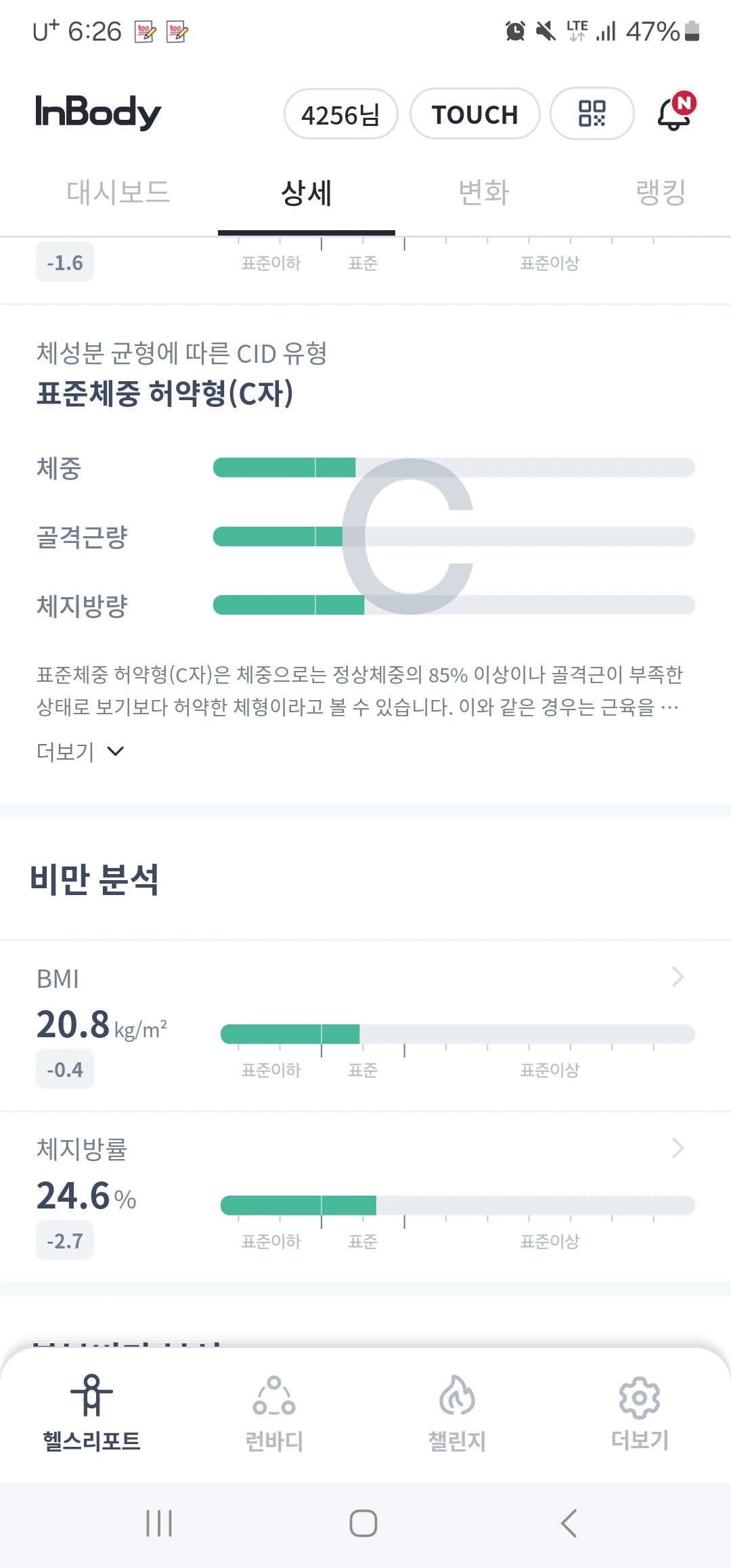Switch to the 랭킹 tab
The width and height of the screenshot is (731, 1568).
point(661,193)
